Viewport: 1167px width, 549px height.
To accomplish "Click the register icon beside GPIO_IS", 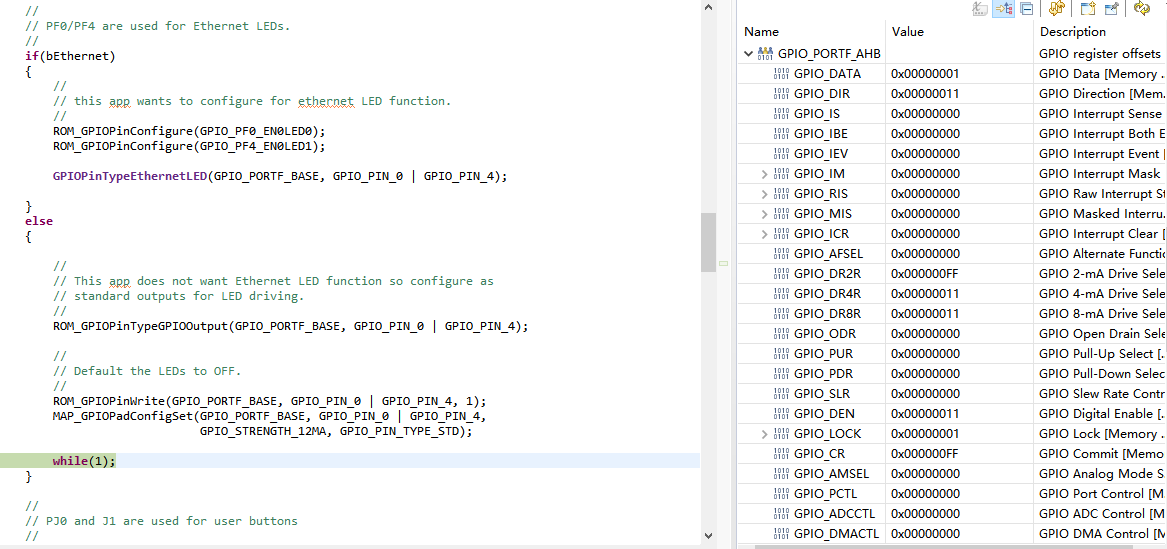I will click(781, 114).
